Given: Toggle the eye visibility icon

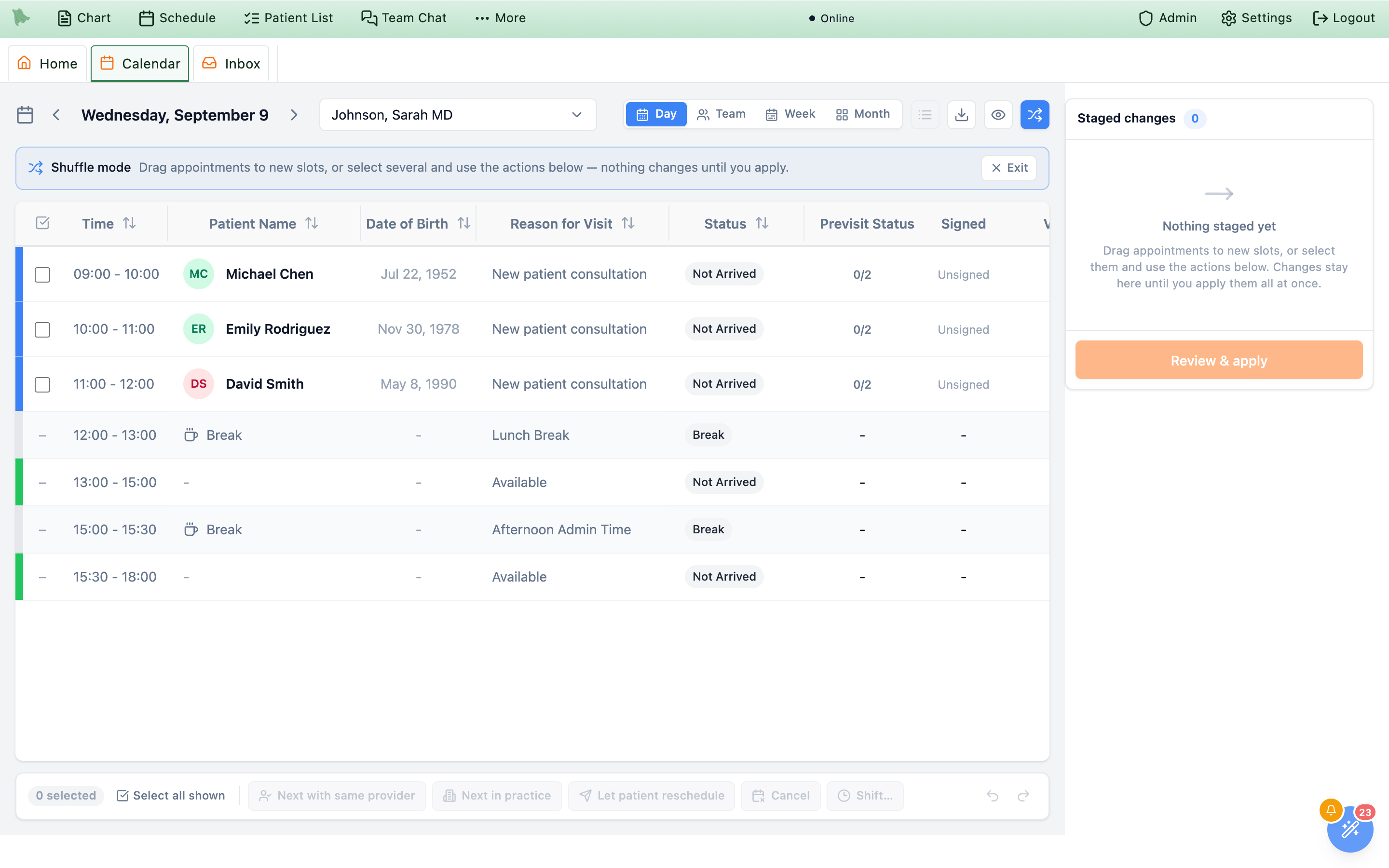Looking at the screenshot, I should tap(998, 115).
